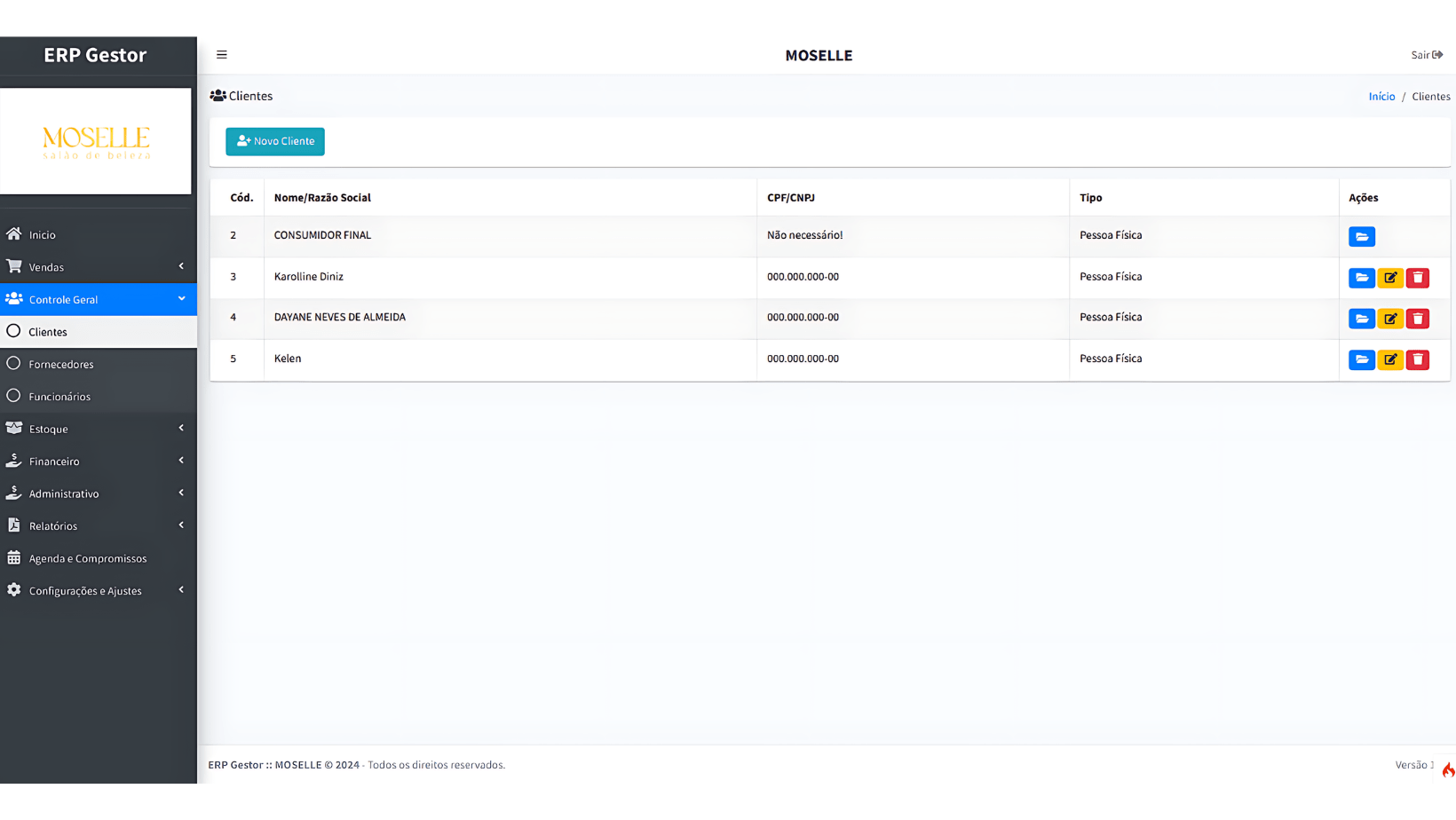Delete Karolline Diniz using the red trash icon
The image size is (1456, 820).
point(1417,278)
